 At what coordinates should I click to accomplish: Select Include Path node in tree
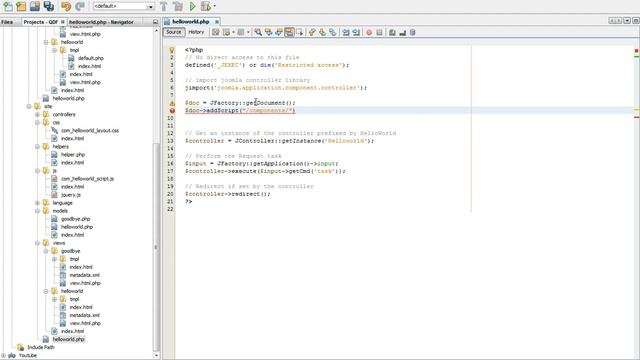(x=40, y=347)
